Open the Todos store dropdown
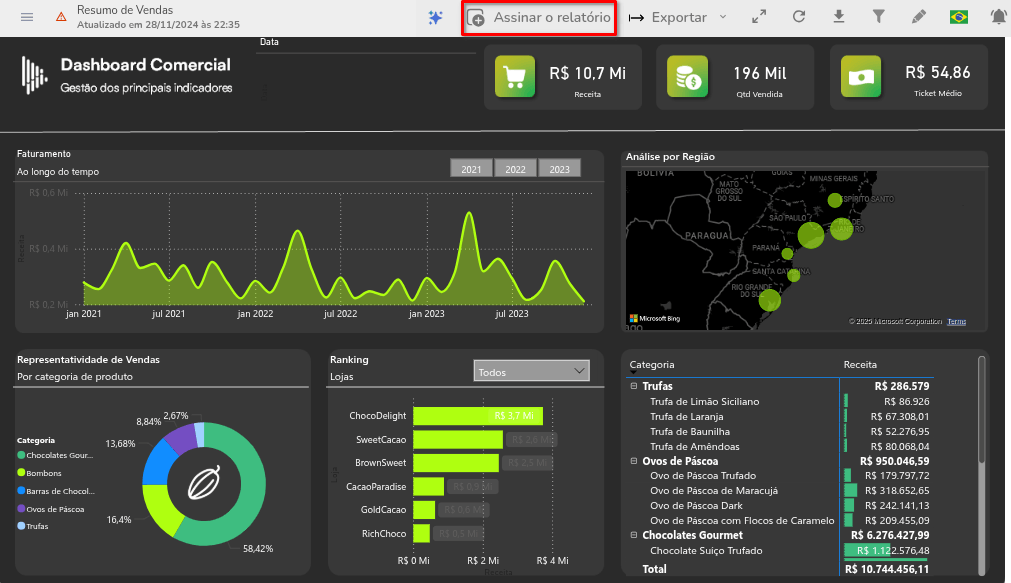 pos(531,371)
